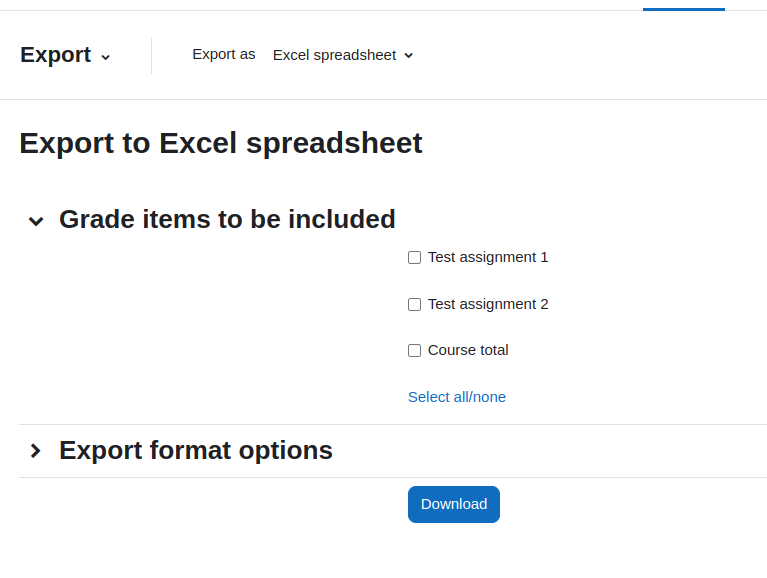The width and height of the screenshot is (767, 578).
Task: Click the Export format options heading
Action: [x=196, y=450]
